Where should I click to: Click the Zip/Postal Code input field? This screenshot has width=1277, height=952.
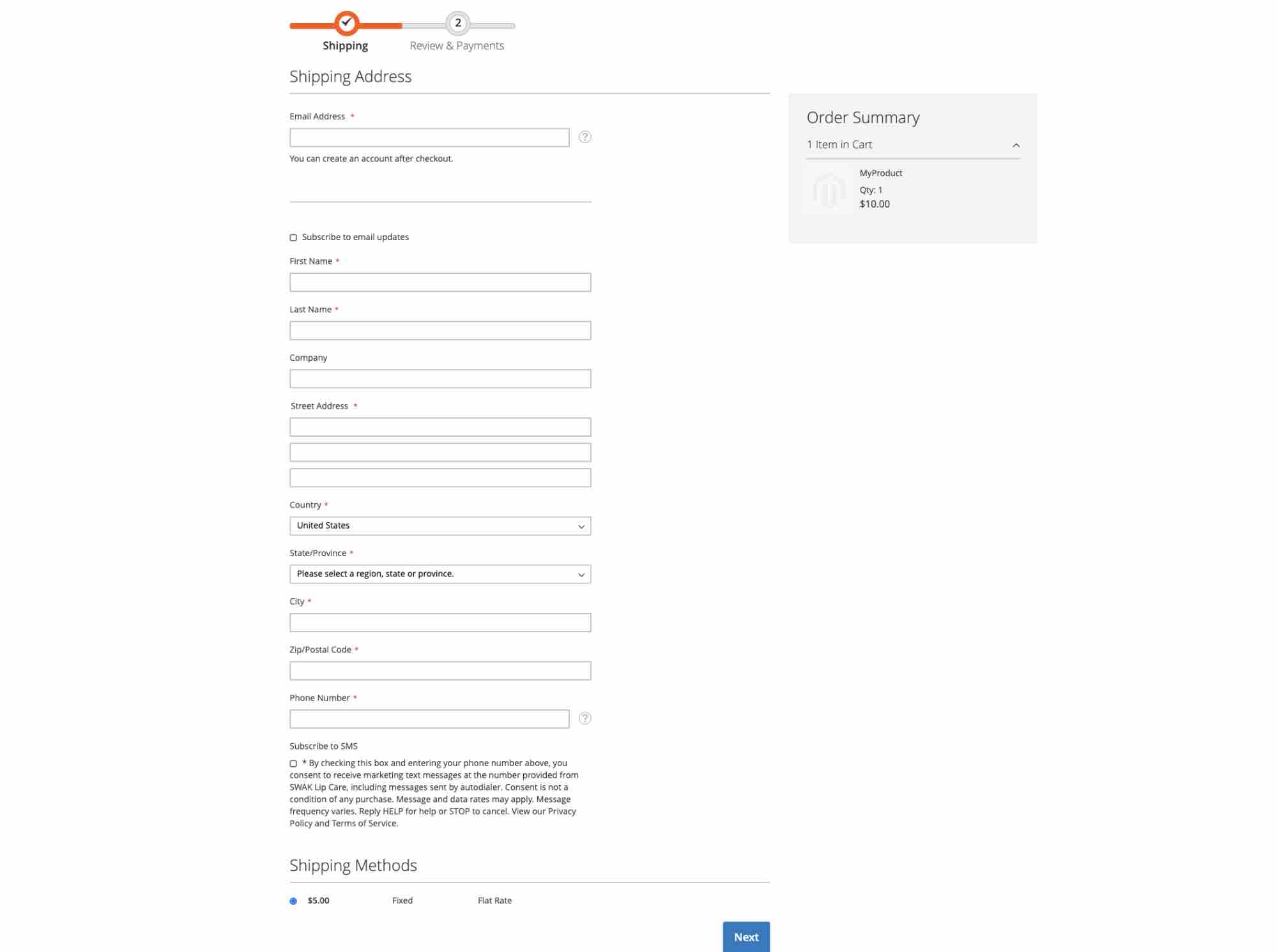[x=440, y=670]
